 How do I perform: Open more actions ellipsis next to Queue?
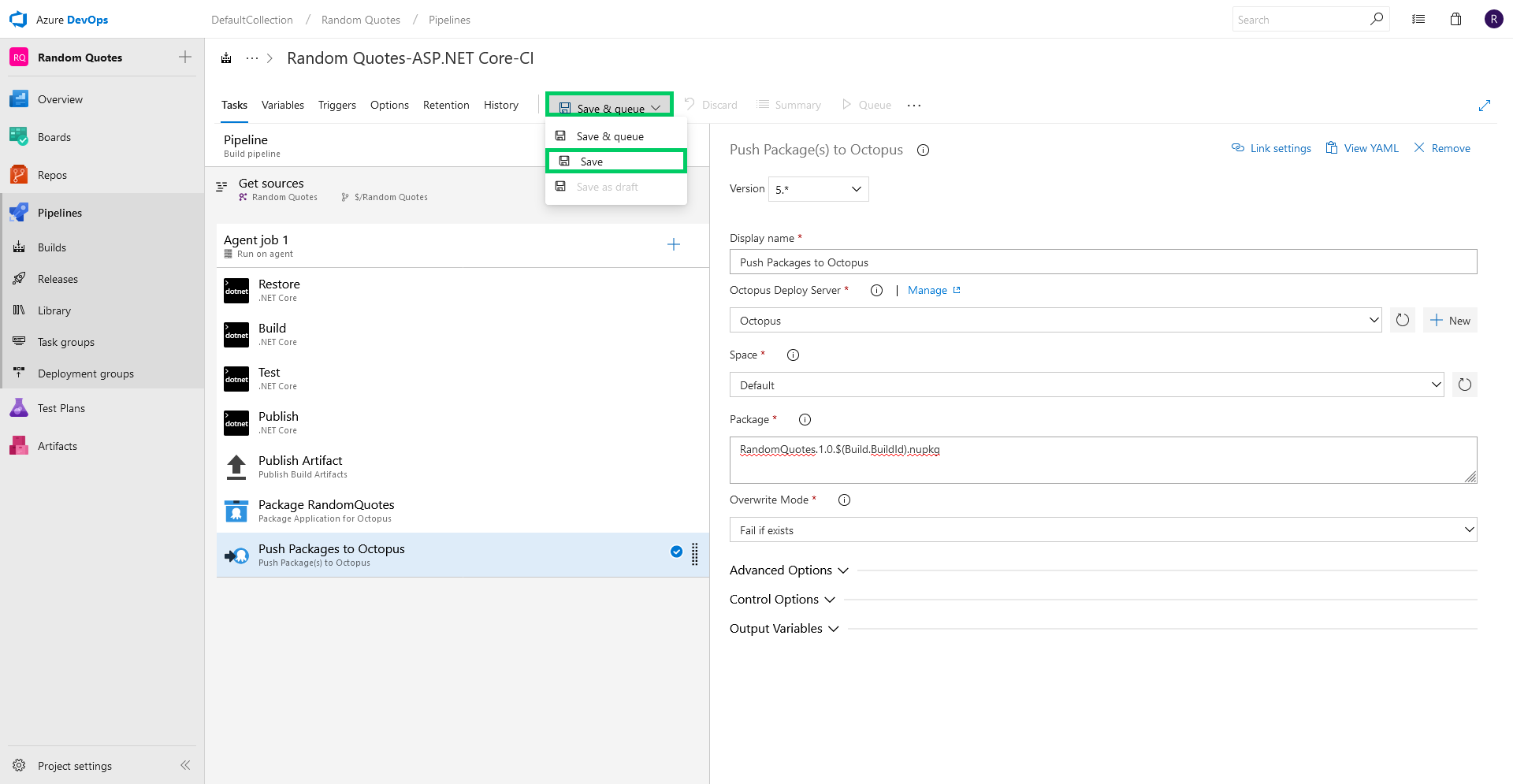(914, 105)
